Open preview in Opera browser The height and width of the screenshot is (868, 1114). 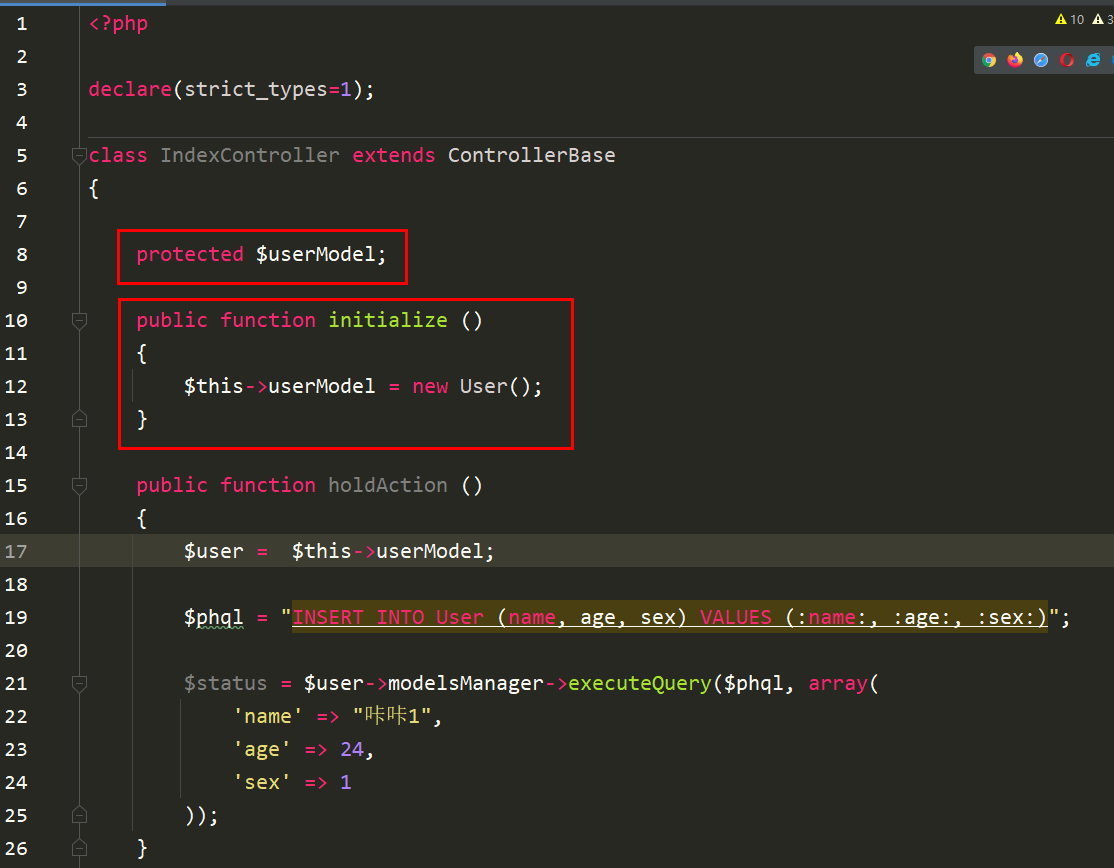pyautogui.click(x=1067, y=60)
